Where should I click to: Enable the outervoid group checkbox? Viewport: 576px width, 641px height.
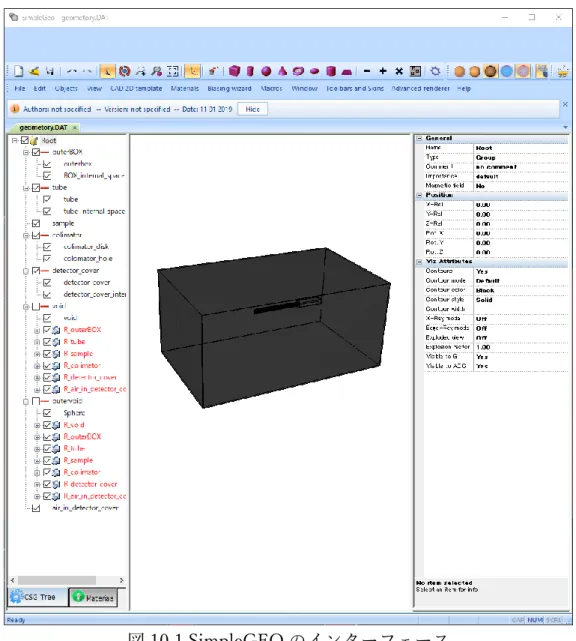[36, 401]
